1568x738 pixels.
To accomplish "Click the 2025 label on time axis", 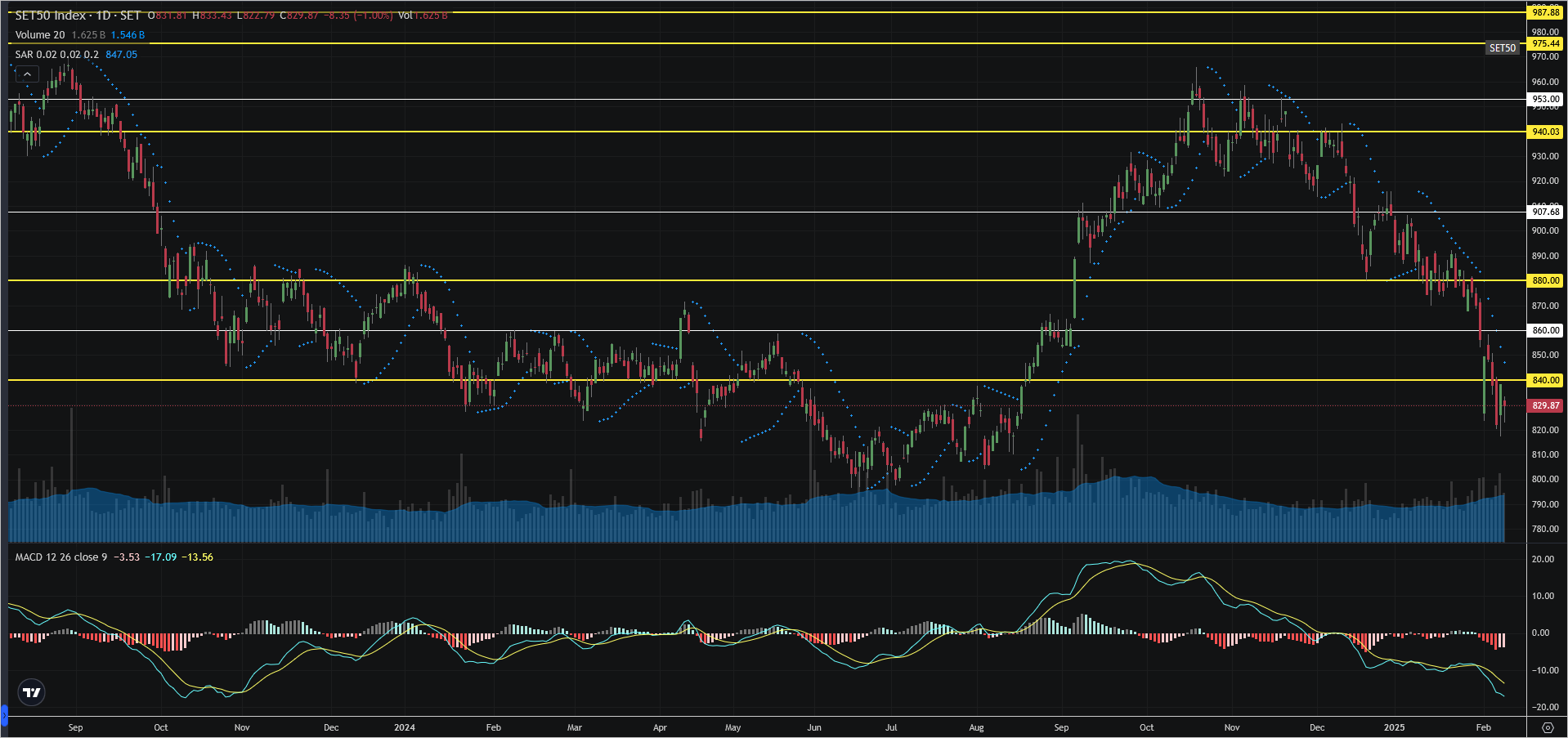I will click(1394, 727).
